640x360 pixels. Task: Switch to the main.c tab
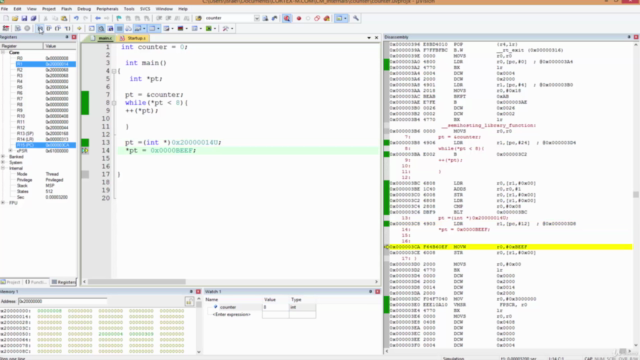102,38
